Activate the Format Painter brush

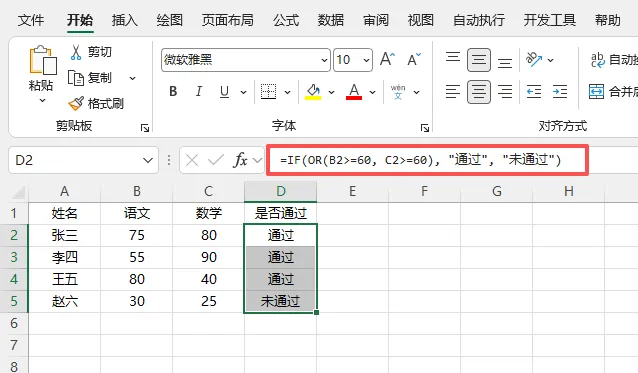pos(76,103)
